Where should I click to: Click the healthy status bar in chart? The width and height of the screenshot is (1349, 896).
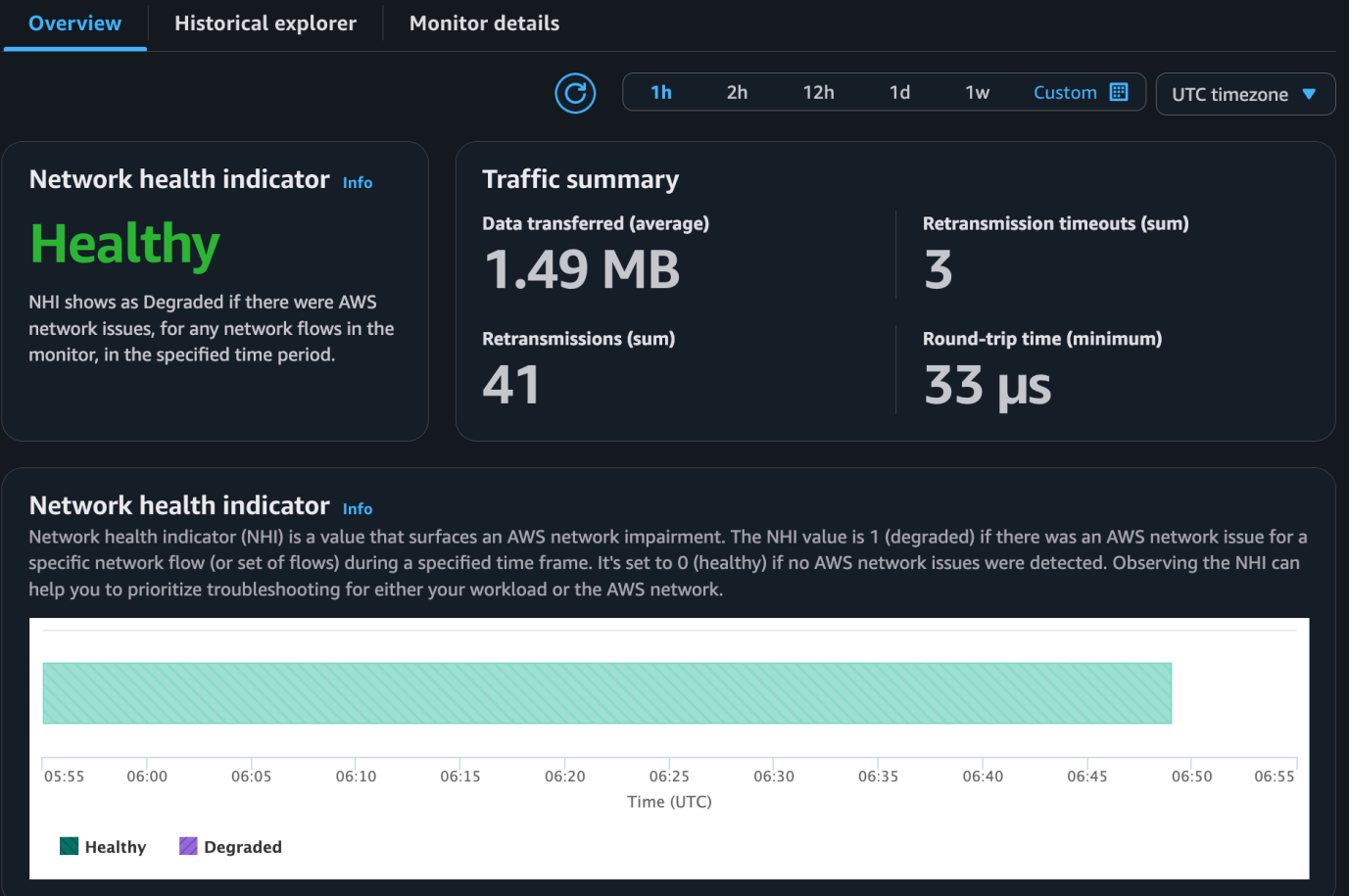tap(606, 693)
